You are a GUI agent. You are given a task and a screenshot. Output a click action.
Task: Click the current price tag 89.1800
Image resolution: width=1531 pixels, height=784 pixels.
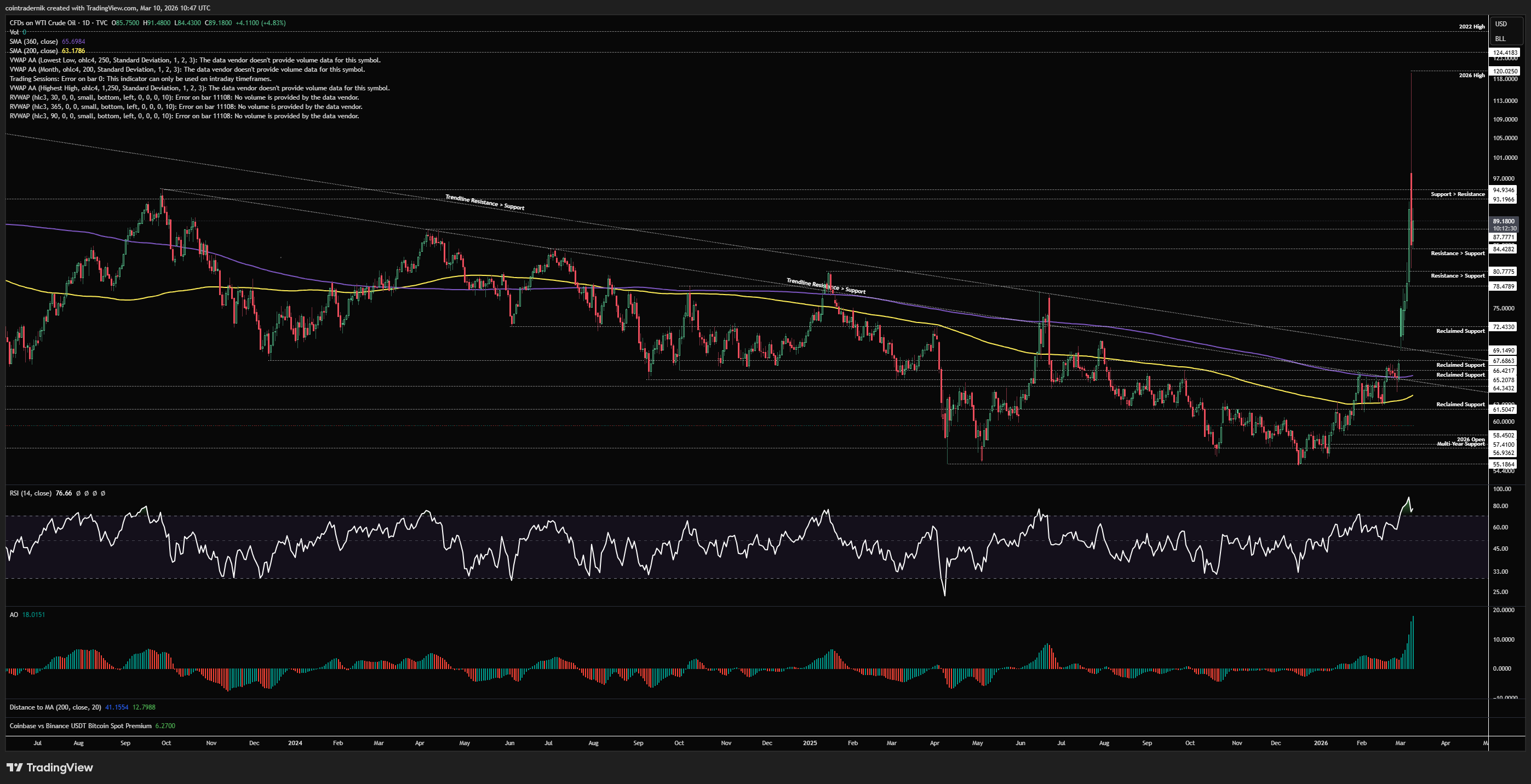(1504, 221)
